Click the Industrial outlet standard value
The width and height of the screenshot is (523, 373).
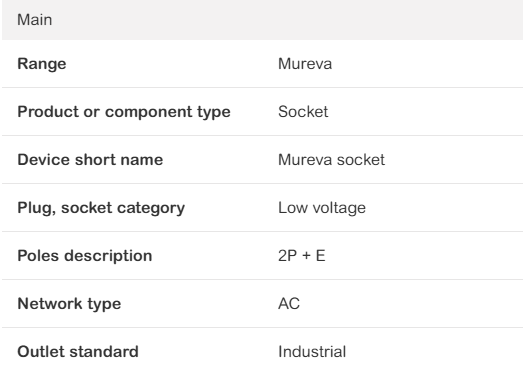coord(312,352)
